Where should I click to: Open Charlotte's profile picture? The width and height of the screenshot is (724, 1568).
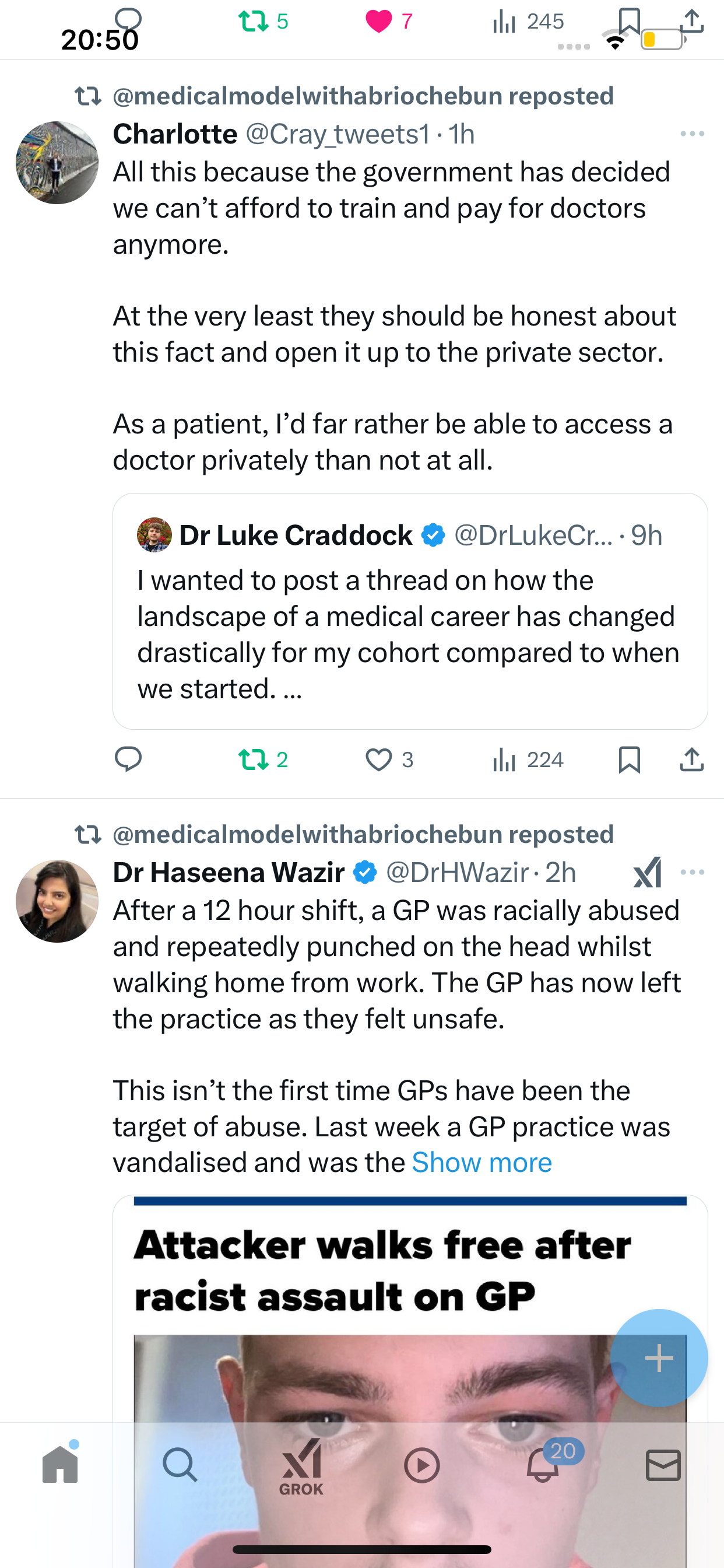(57, 163)
